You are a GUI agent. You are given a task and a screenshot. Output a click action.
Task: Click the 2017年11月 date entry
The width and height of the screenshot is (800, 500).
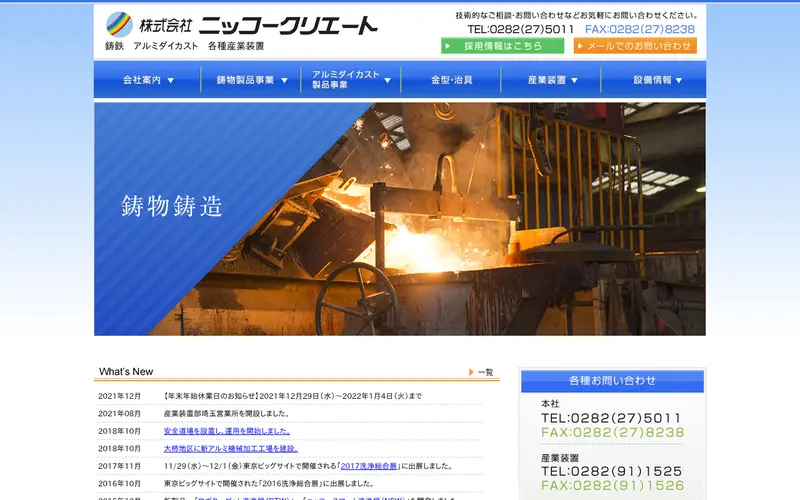coord(119,466)
